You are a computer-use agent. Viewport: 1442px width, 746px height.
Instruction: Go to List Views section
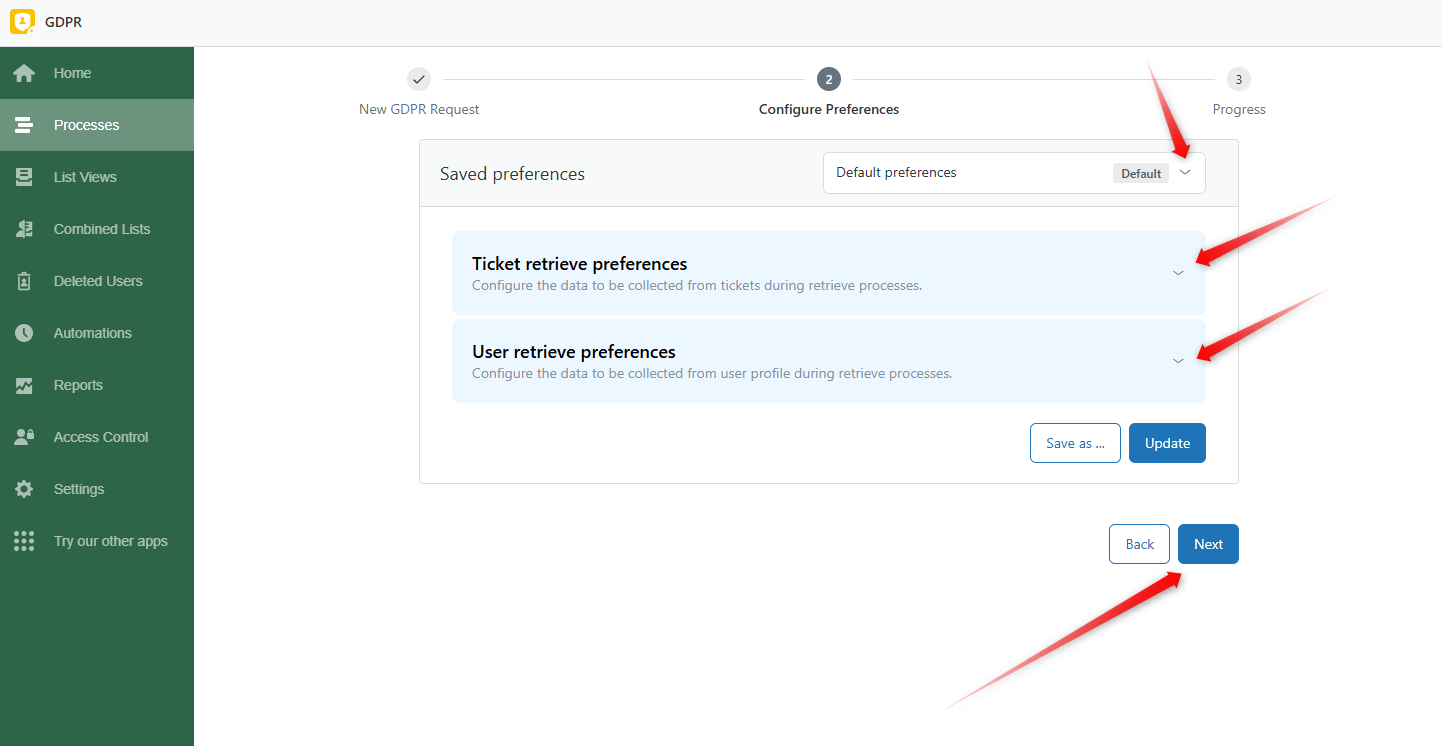click(x=97, y=177)
